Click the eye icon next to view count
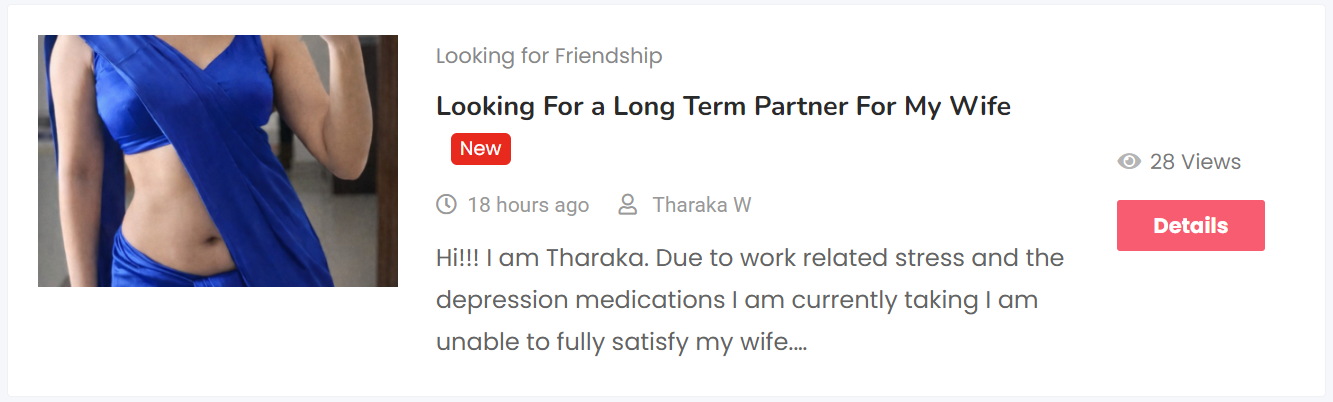This screenshot has height=402, width=1333. pyautogui.click(x=1129, y=162)
